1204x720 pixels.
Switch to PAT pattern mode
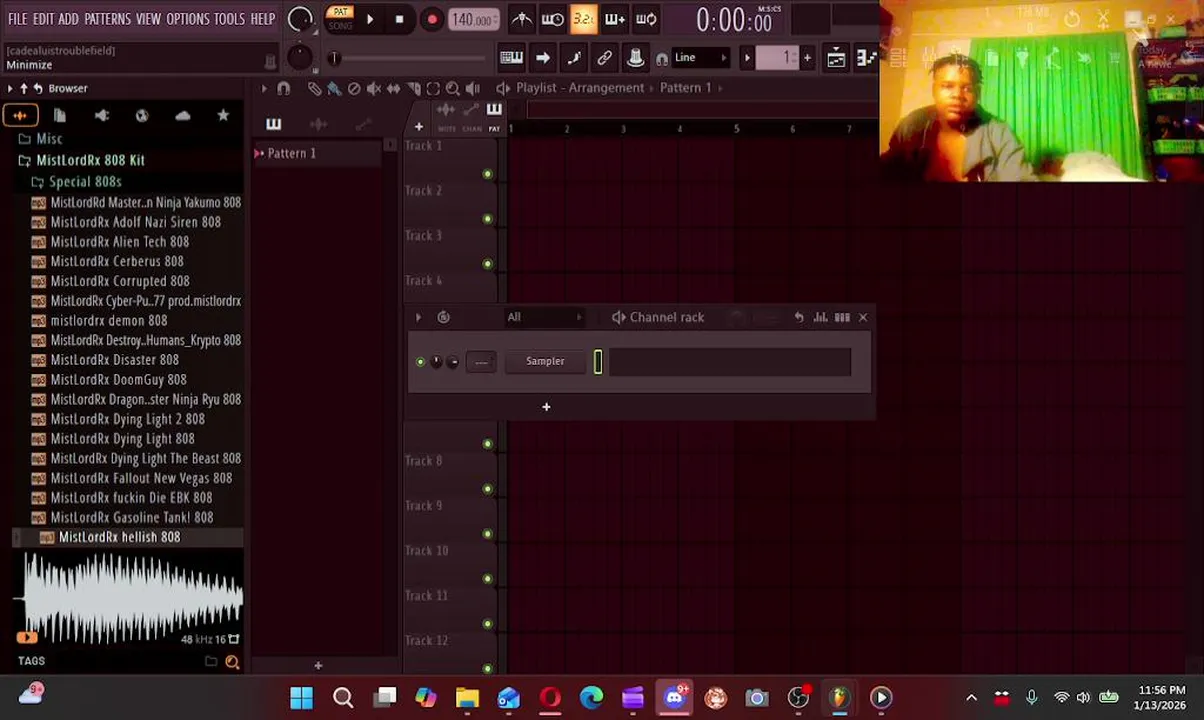click(x=340, y=12)
